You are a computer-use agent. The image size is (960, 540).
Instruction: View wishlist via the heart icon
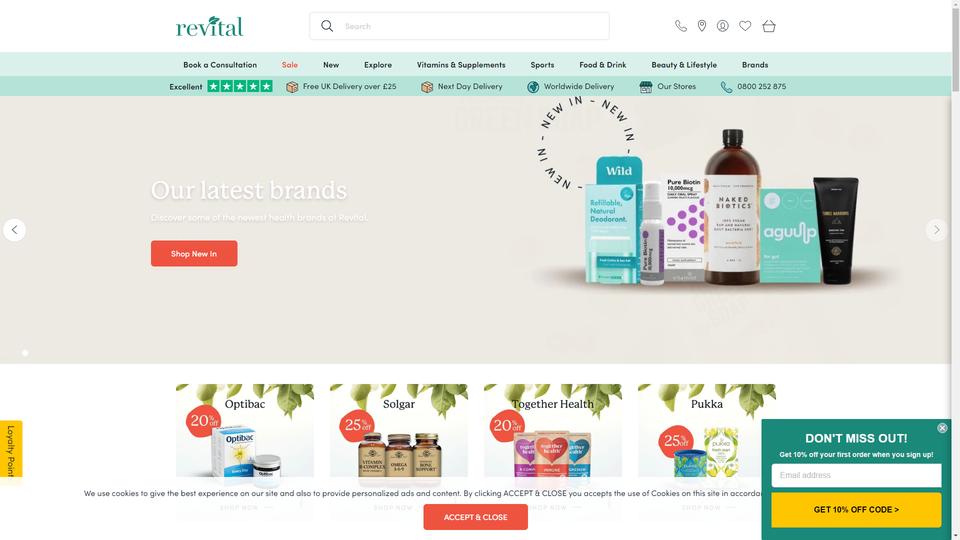pyautogui.click(x=745, y=26)
